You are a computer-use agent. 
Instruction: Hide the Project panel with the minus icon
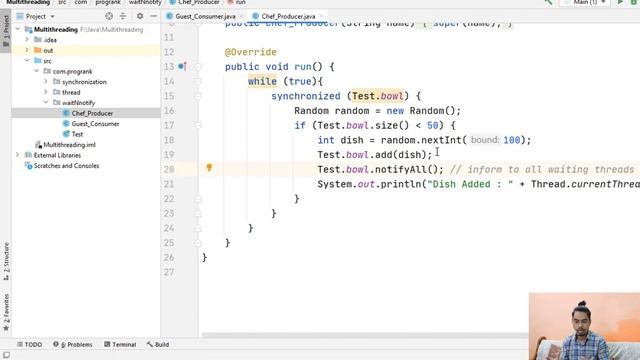point(153,16)
